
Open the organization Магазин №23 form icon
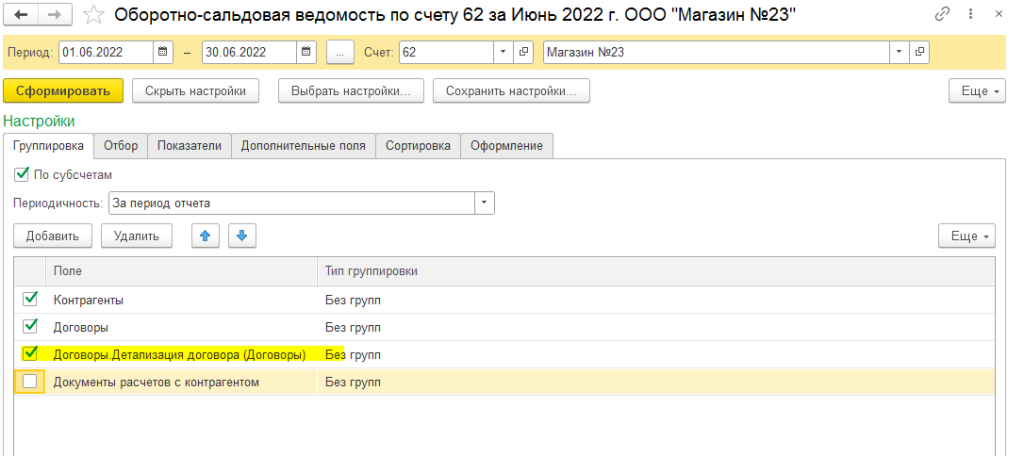tap(919, 52)
